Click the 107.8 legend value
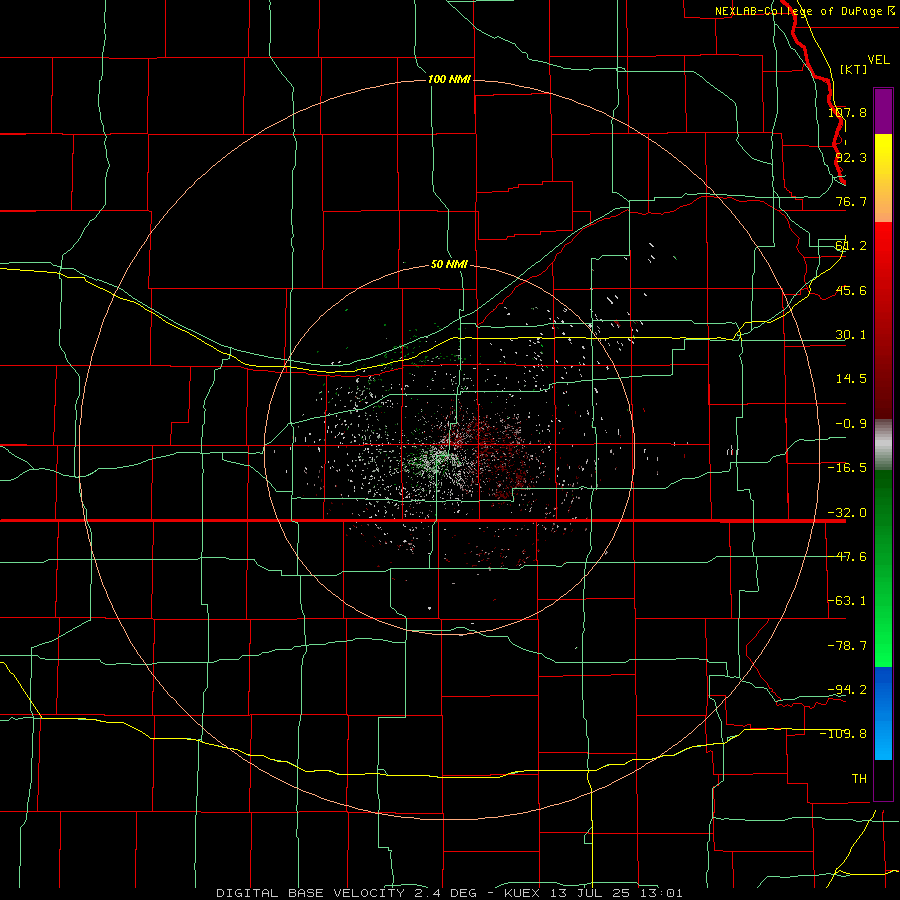Viewport: 900px width, 900px height. (847, 112)
